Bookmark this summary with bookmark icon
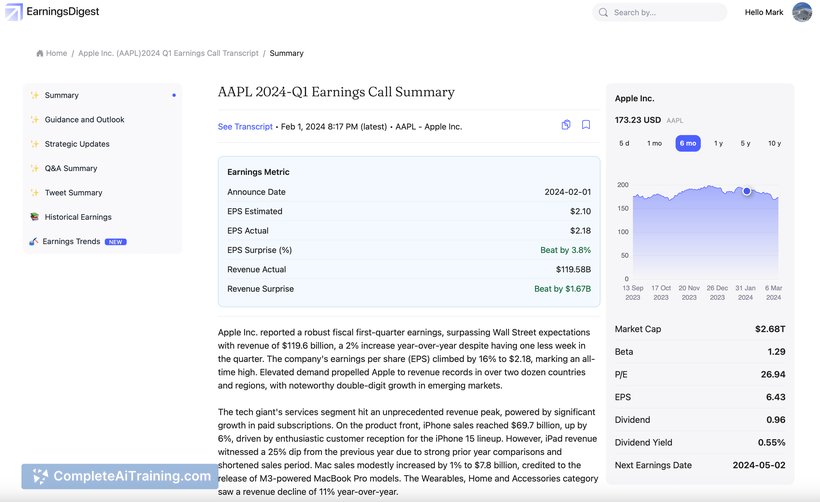Screen dimensions: 820x502 click(x=586, y=124)
